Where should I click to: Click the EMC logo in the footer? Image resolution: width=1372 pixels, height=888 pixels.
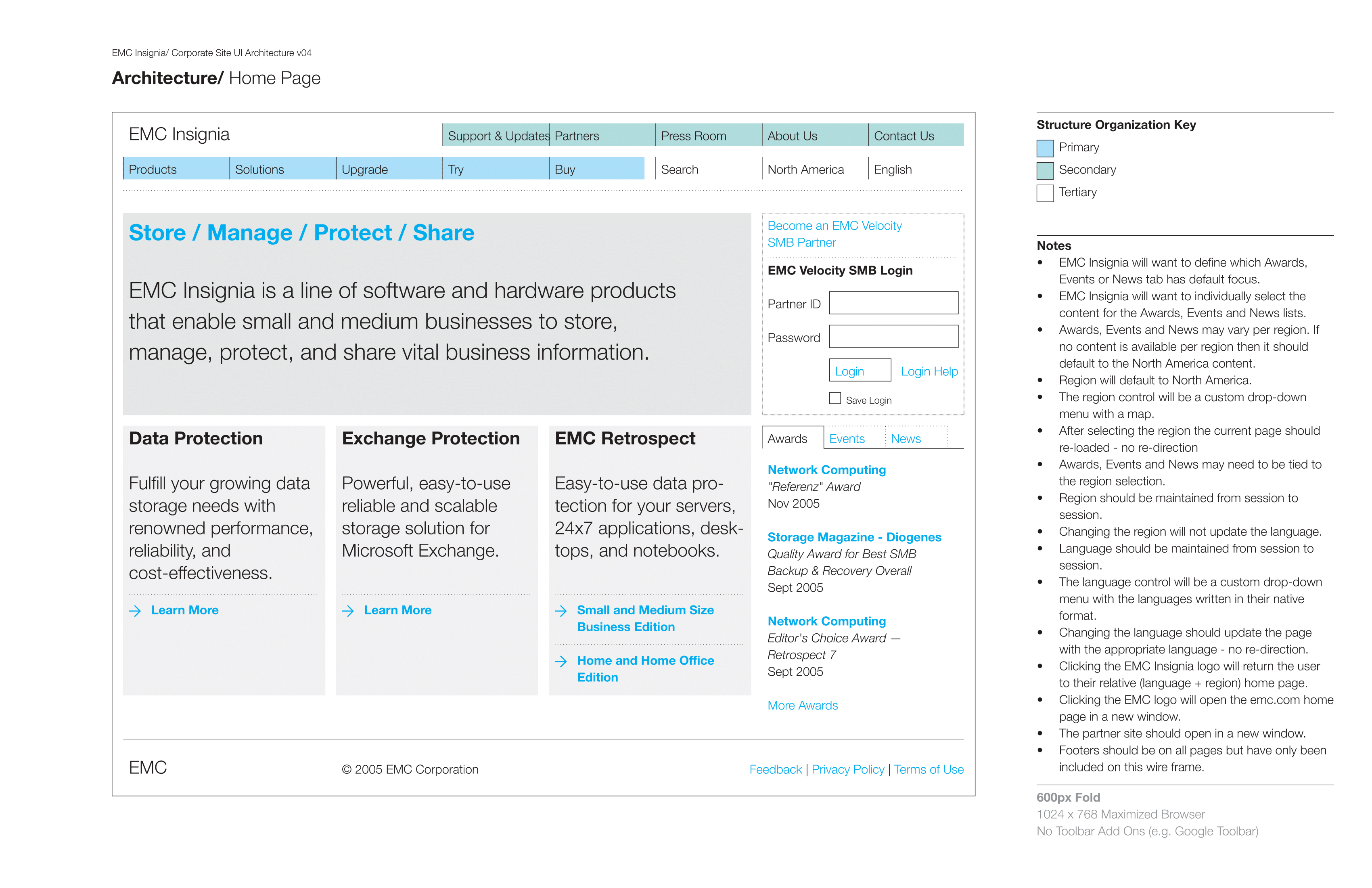148,767
